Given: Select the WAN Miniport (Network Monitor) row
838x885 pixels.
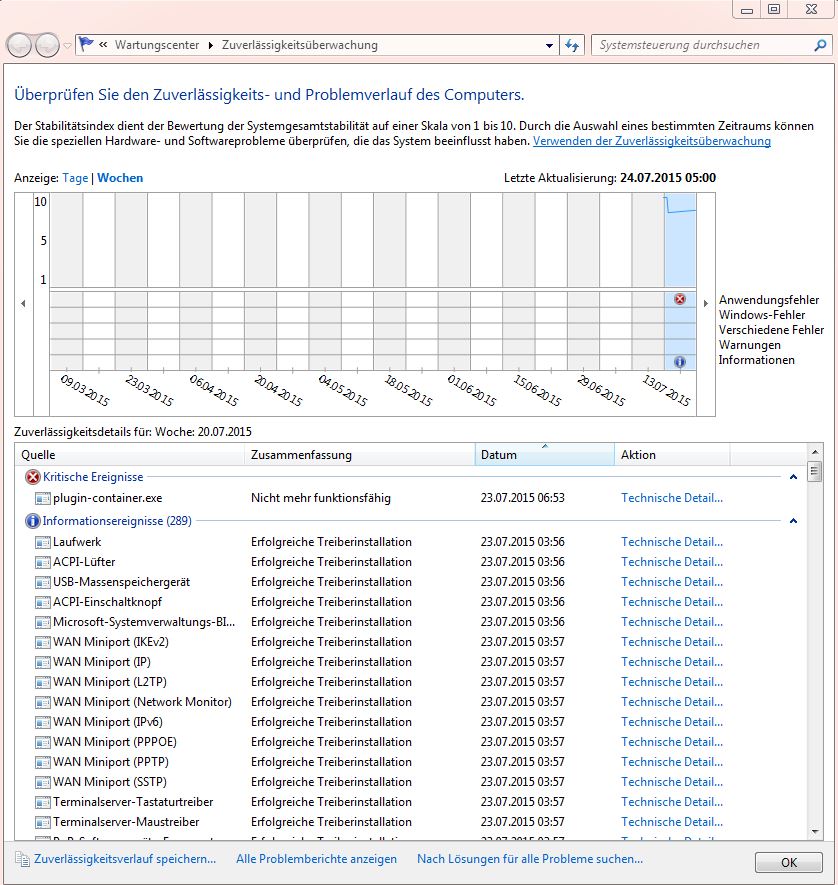Looking at the screenshot, I should coord(411,702).
